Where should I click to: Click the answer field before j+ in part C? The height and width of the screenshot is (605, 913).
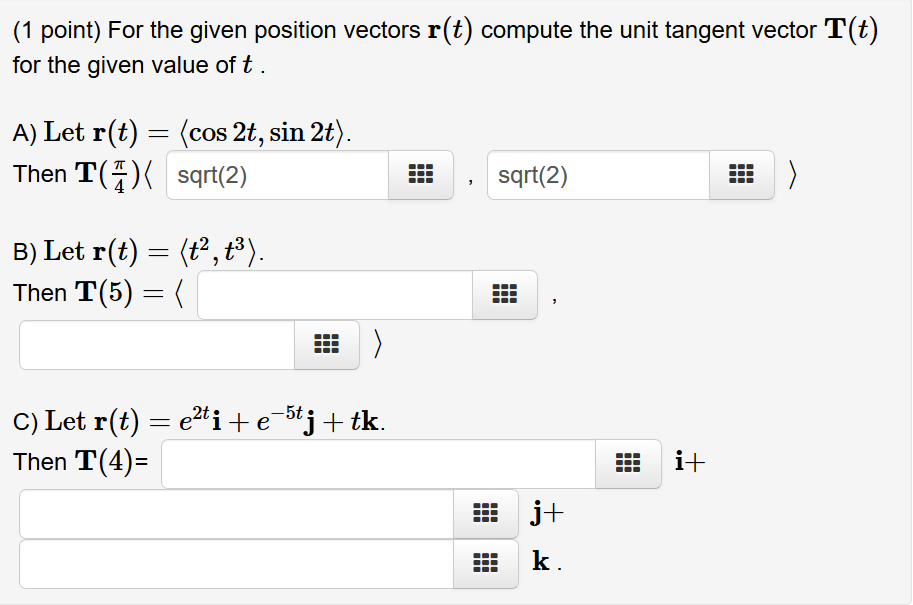point(235,513)
